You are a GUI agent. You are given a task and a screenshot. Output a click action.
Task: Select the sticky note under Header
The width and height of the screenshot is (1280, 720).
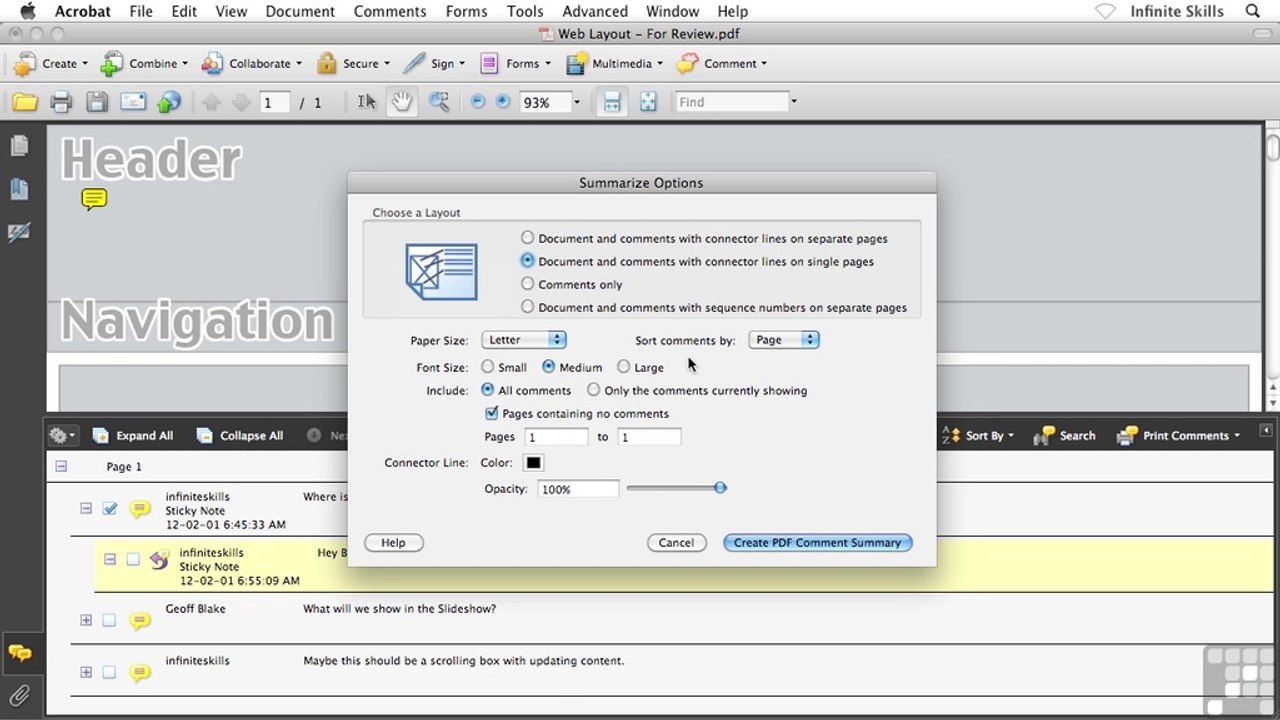point(94,199)
